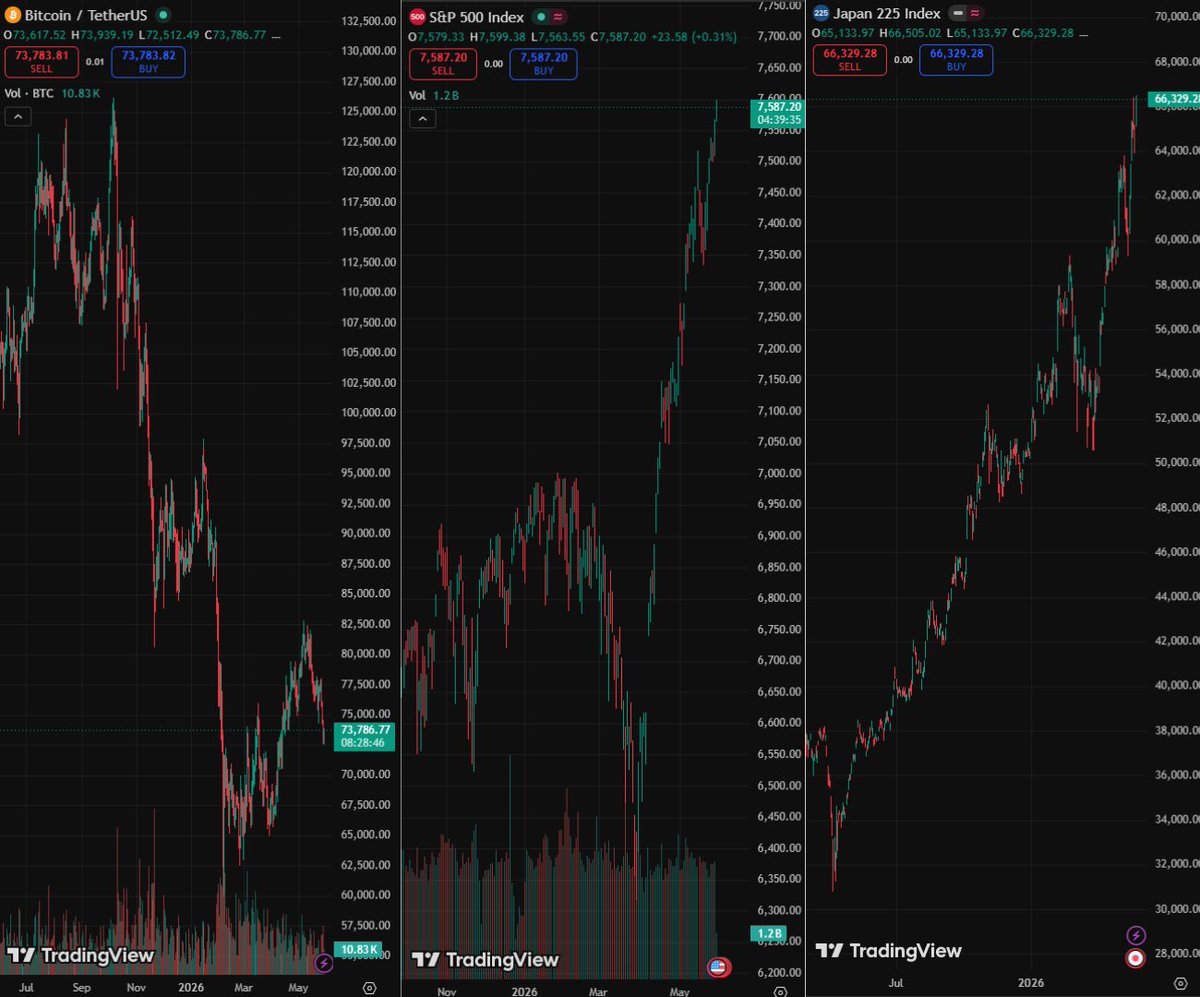Open Bitcoin chart axis settings gear
The image size is (1200, 997).
pos(369,988)
